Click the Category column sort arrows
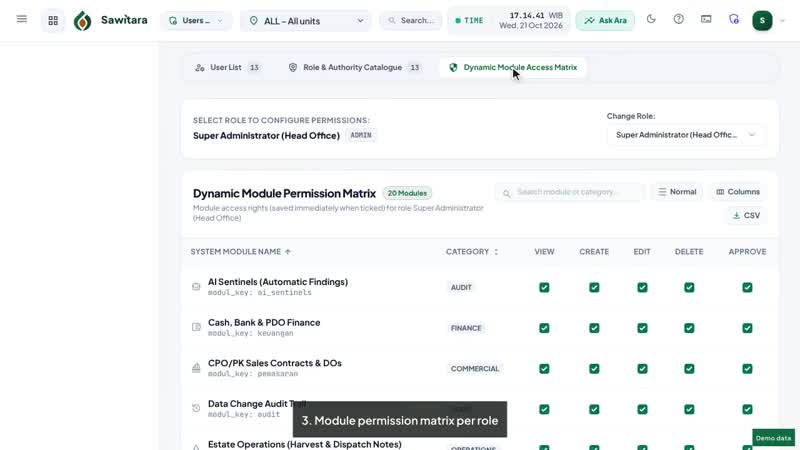Screen dimensions: 800x450 496,252
